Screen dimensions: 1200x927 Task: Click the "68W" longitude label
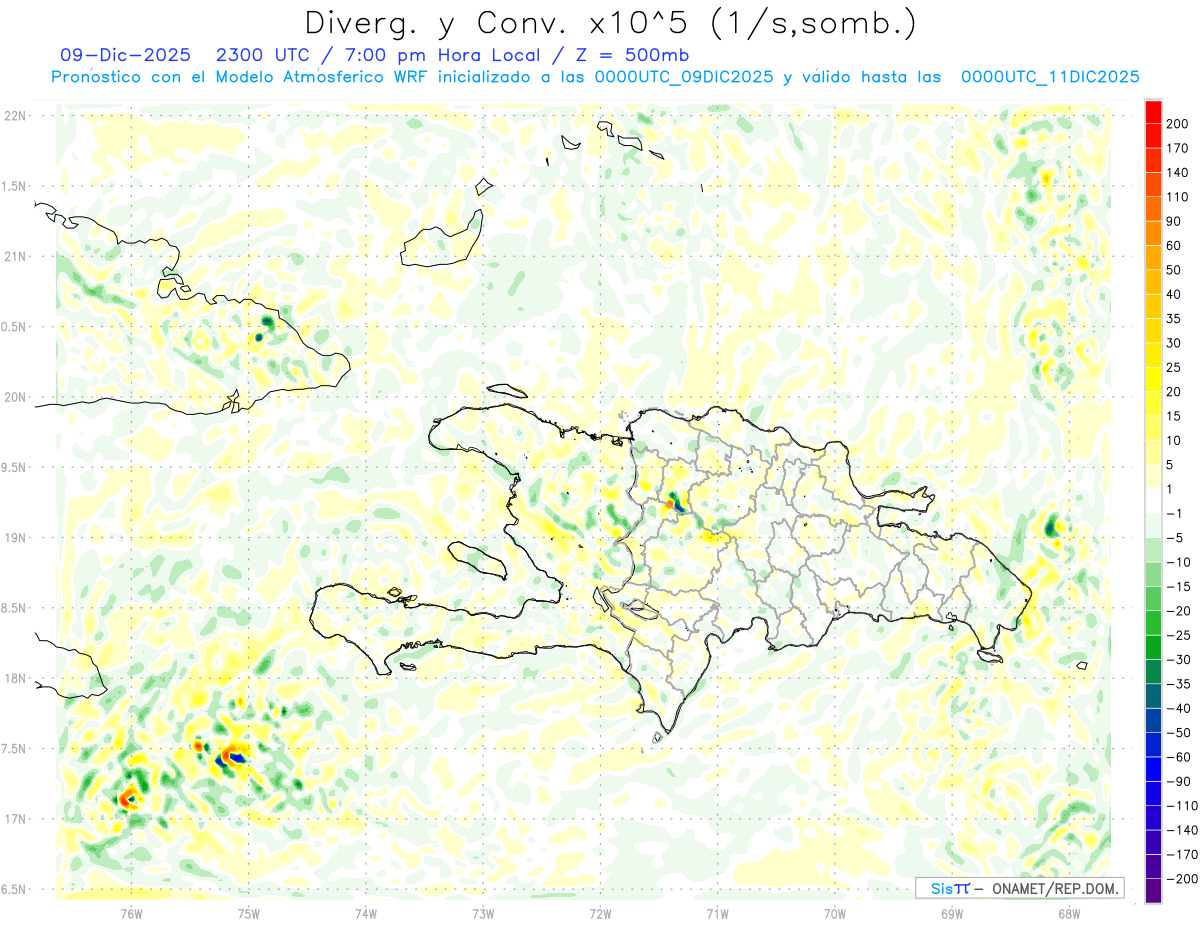point(1069,913)
